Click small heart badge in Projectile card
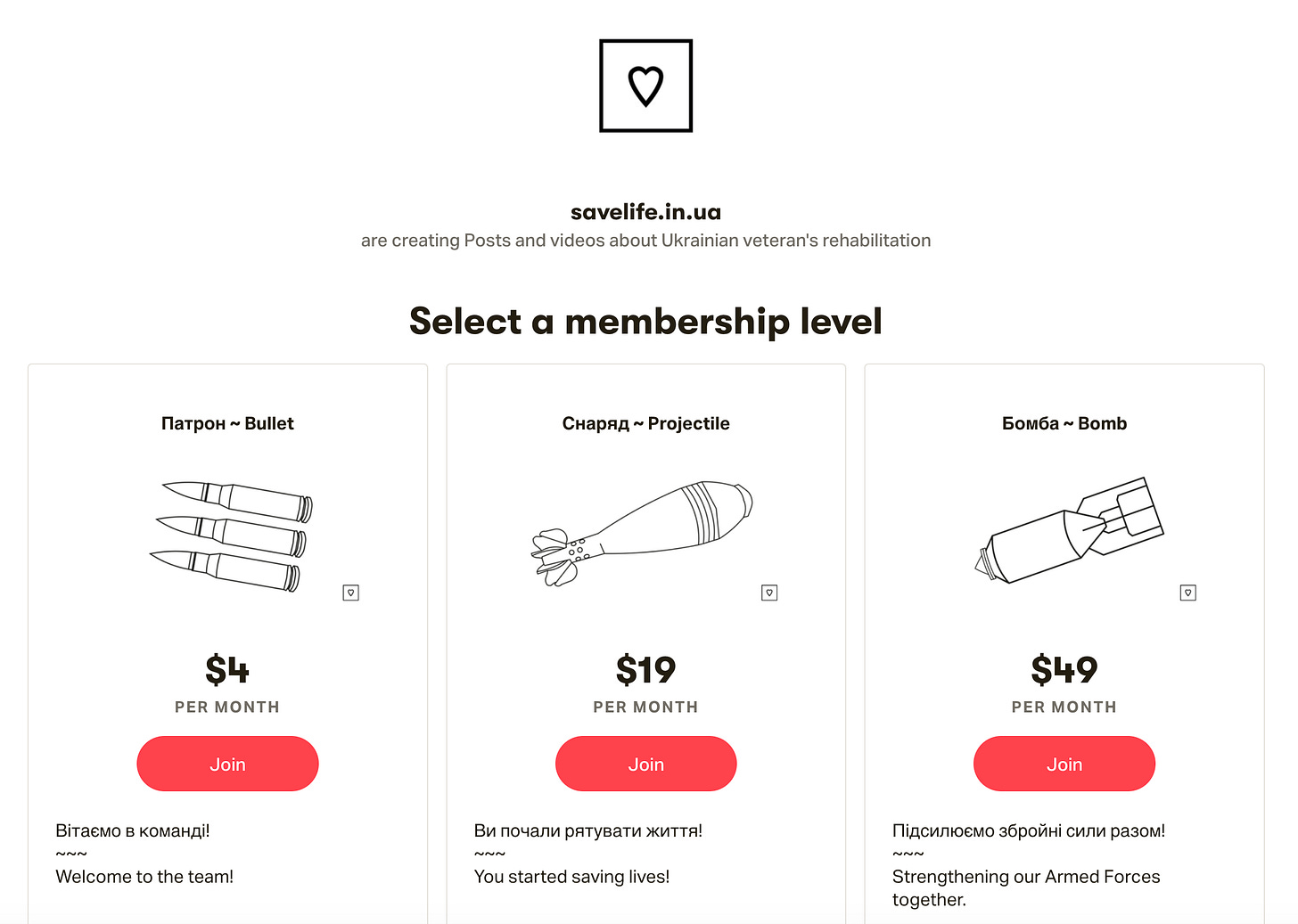The width and height of the screenshot is (1298, 924). [769, 593]
